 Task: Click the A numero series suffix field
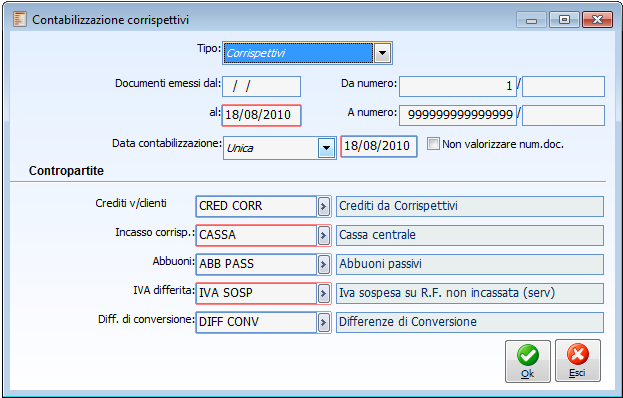(563, 115)
